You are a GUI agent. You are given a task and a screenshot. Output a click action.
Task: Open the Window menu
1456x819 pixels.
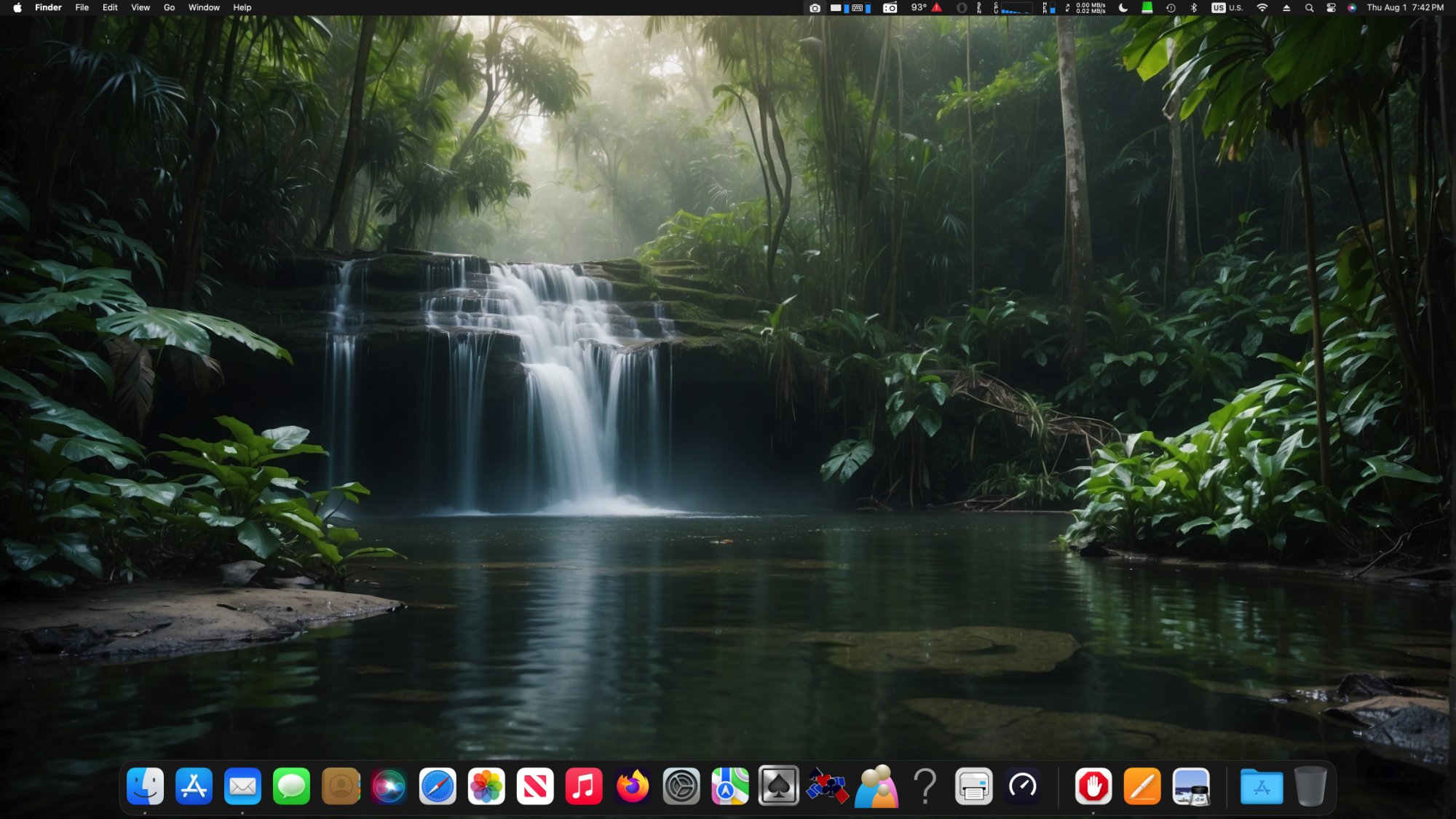[x=204, y=7]
